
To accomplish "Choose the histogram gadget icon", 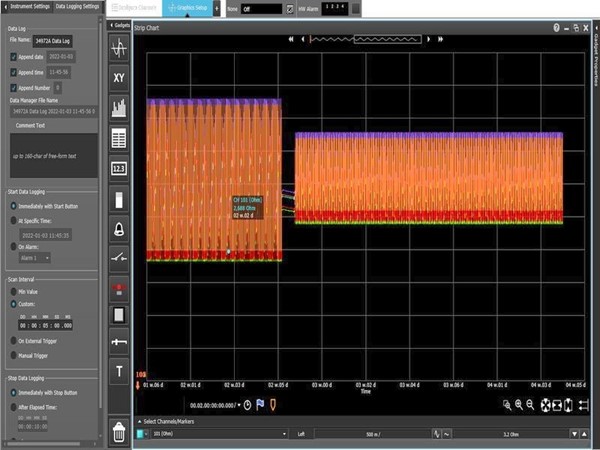I will point(119,107).
